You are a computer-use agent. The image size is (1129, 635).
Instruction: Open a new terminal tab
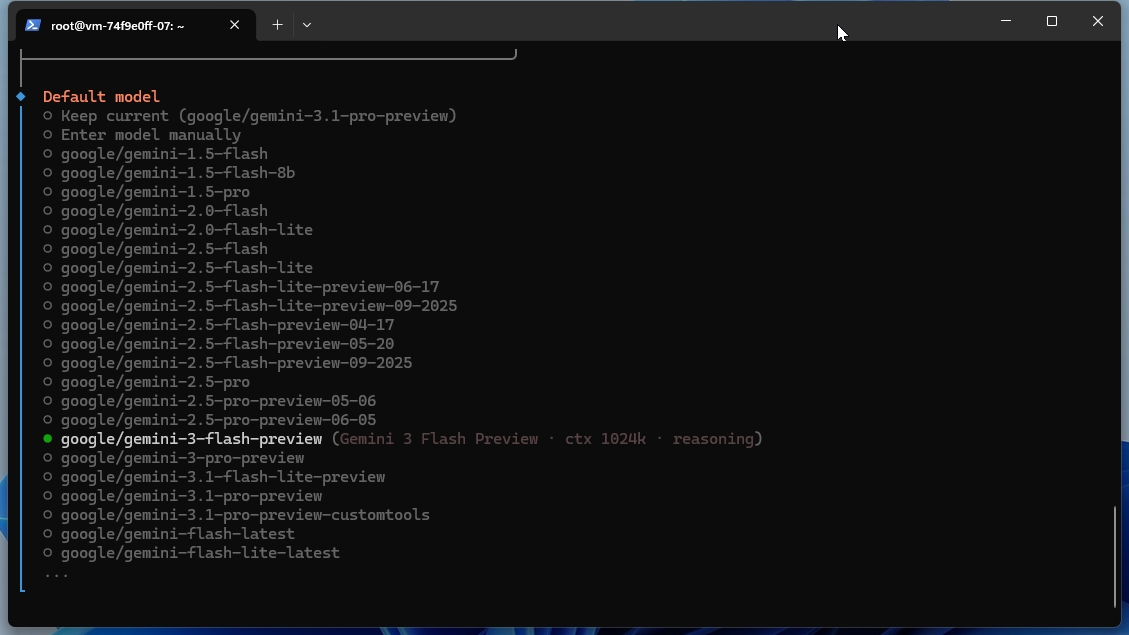[x=278, y=24]
